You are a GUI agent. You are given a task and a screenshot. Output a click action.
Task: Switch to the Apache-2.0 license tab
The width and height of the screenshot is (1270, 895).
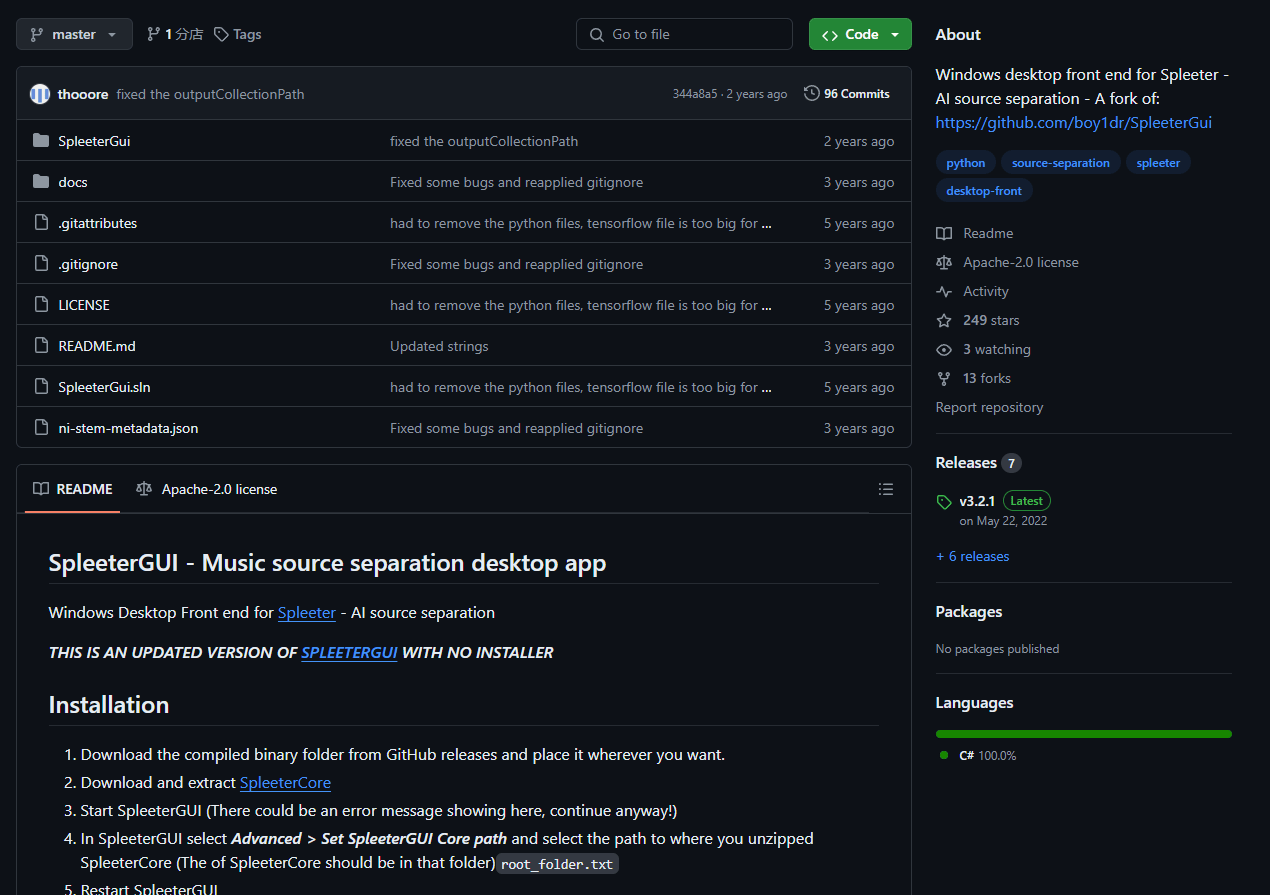[207, 489]
